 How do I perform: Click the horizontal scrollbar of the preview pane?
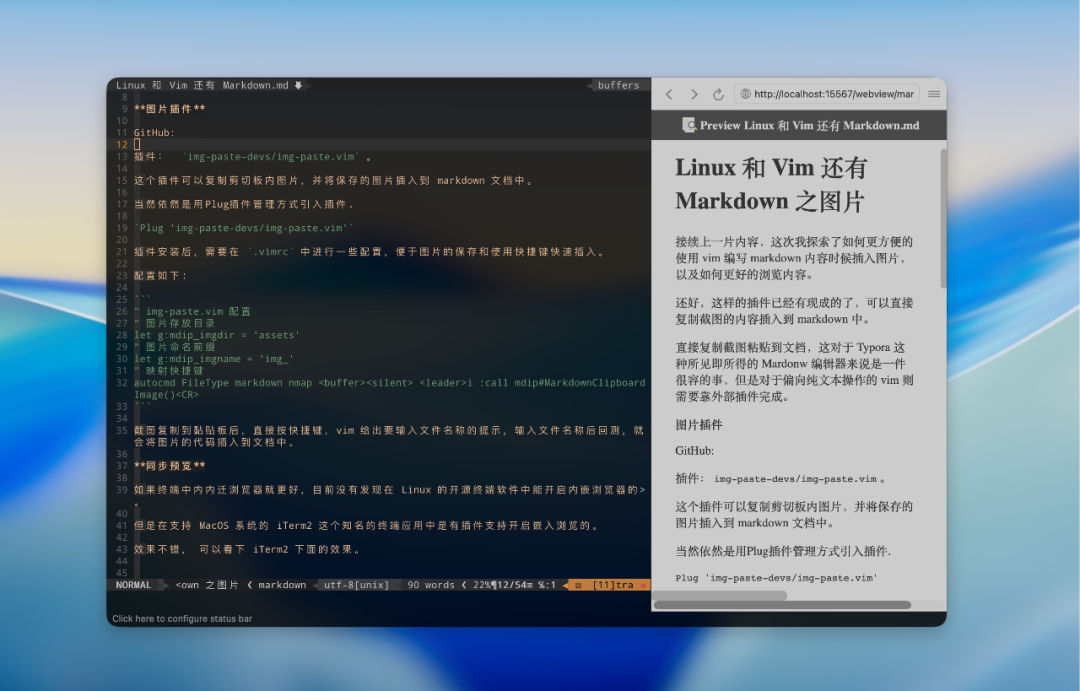[782, 605]
